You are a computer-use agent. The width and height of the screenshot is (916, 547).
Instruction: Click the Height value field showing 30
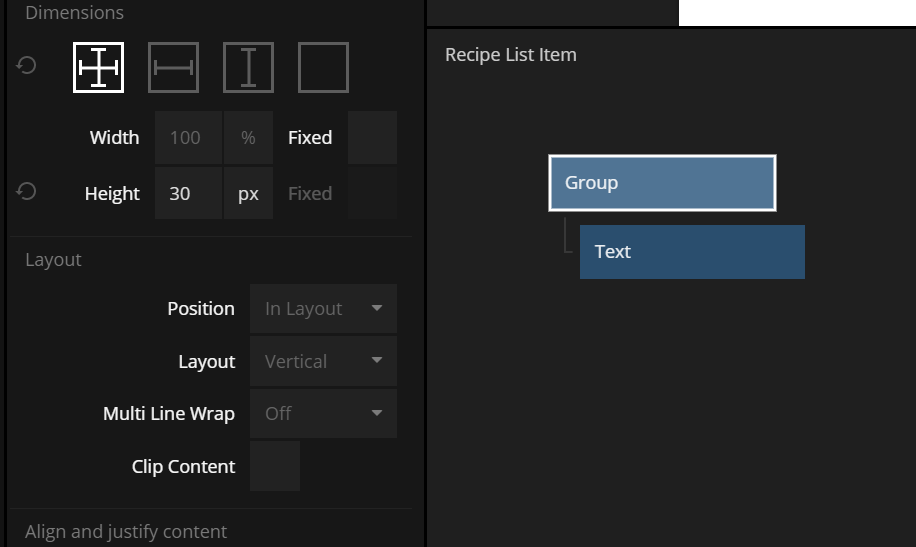click(x=188, y=194)
